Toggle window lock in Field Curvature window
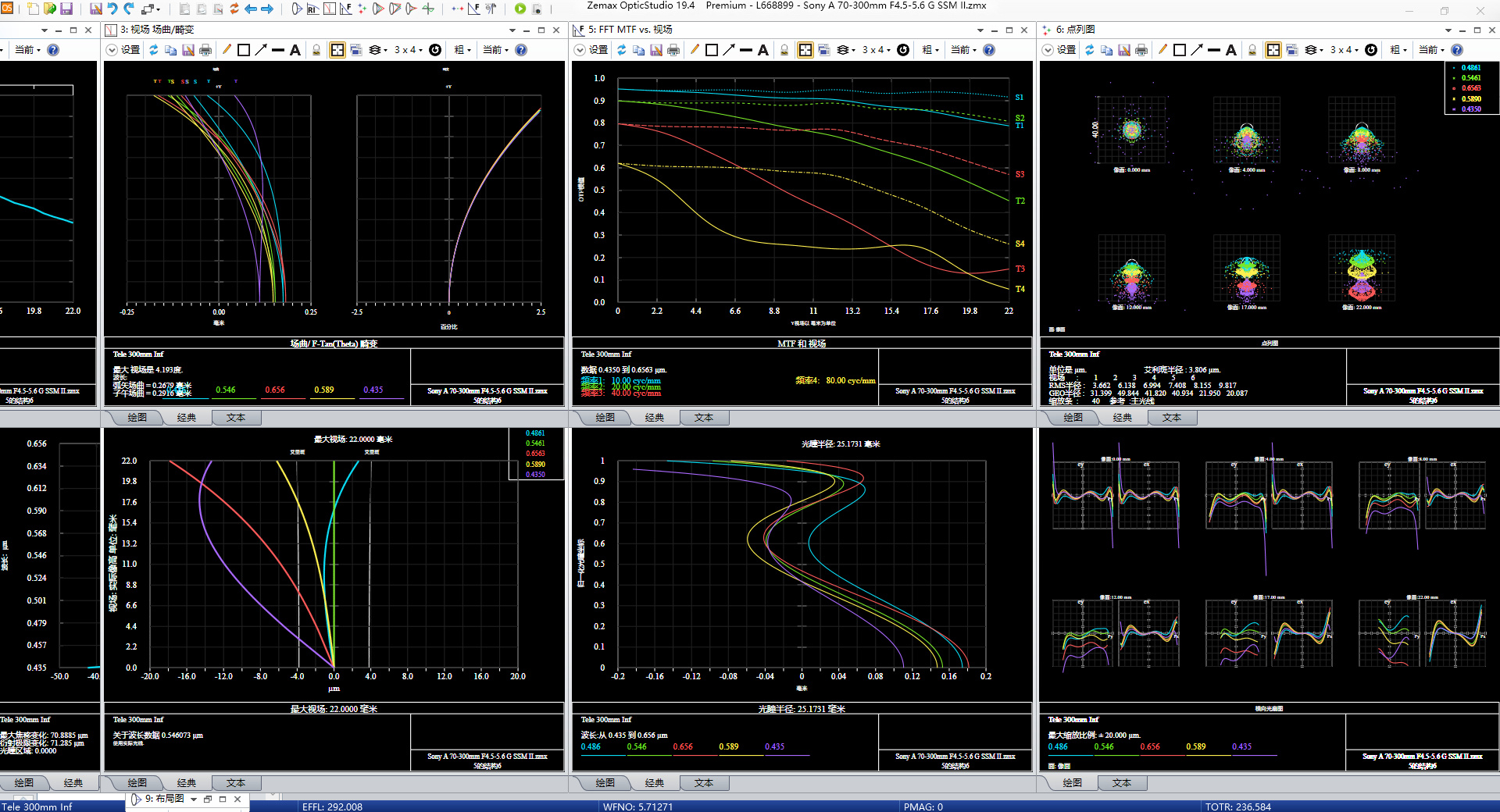The image size is (1500, 812). click(x=316, y=50)
